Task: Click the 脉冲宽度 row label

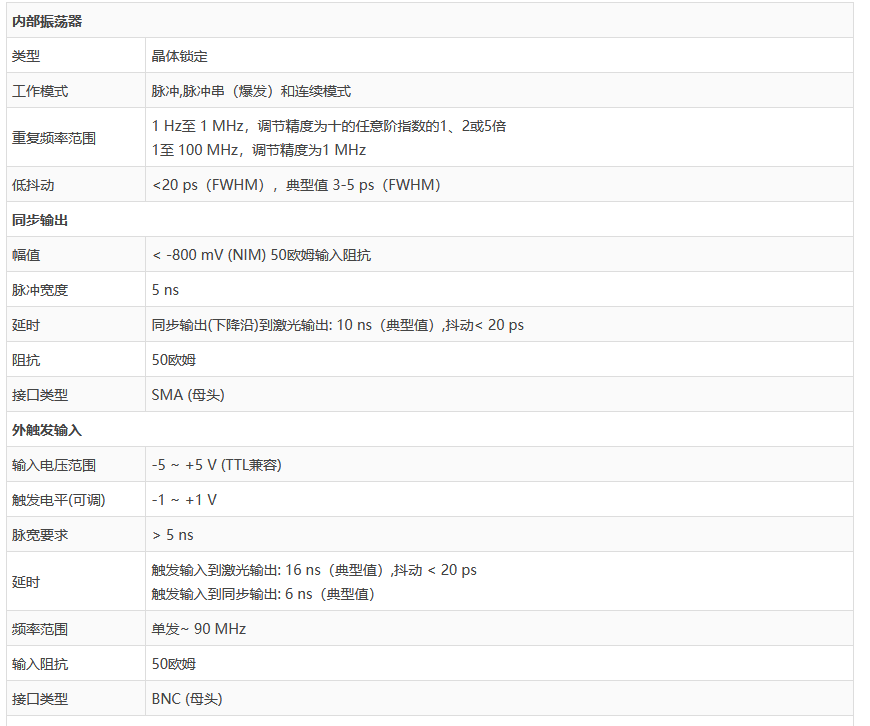Action: click(x=40, y=290)
